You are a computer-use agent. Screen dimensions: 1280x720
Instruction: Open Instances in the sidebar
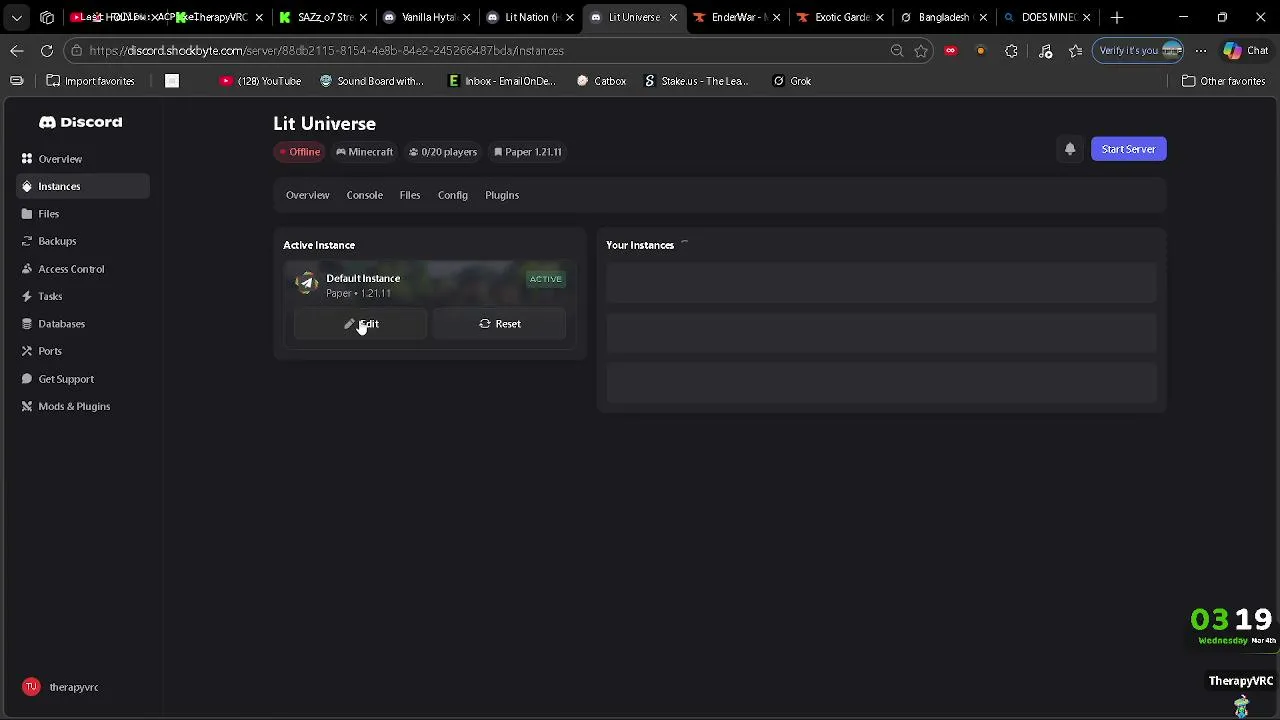83,186
